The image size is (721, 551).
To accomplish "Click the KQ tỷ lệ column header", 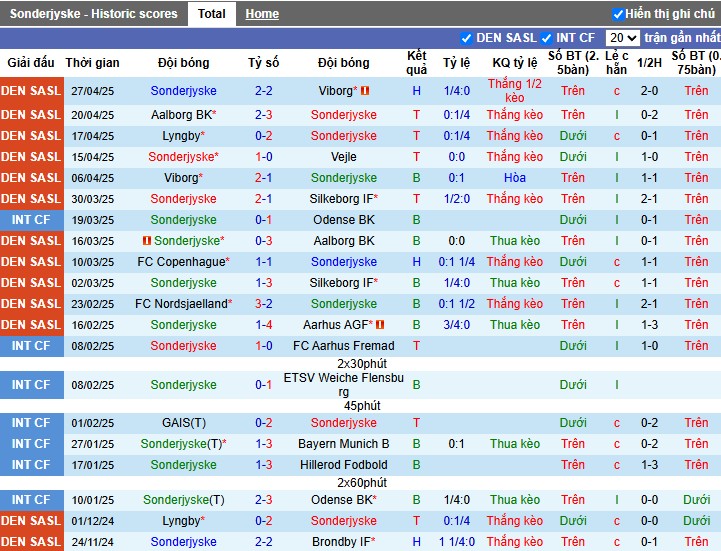I will click(x=515, y=63).
